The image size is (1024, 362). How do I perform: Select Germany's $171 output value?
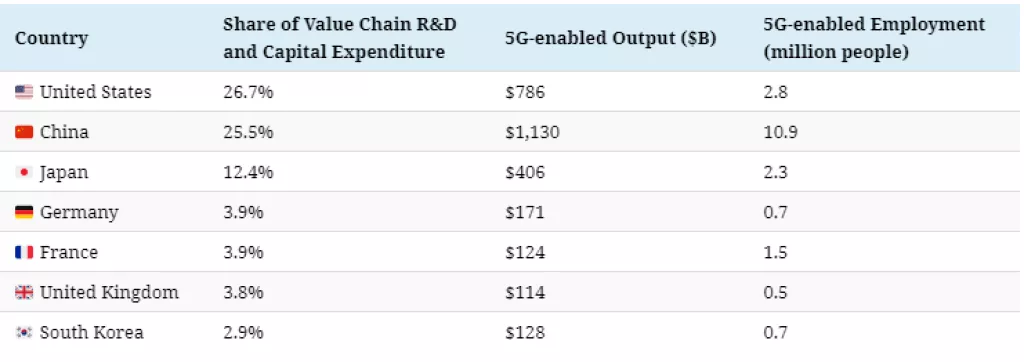point(525,212)
